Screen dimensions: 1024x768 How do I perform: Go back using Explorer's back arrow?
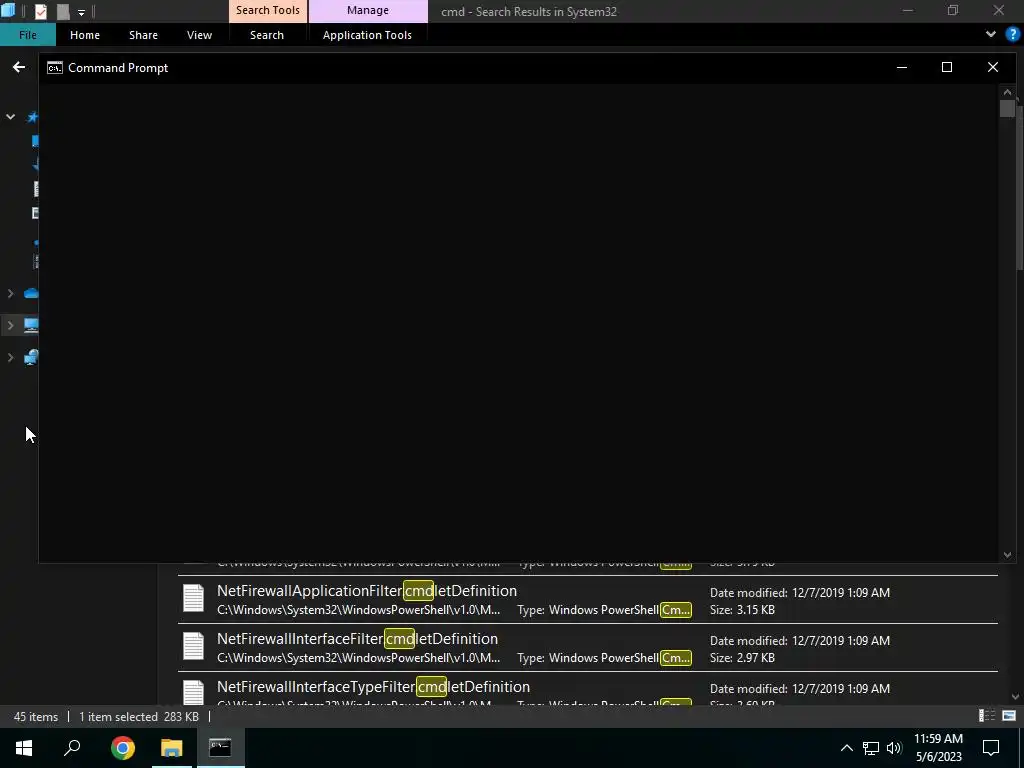point(19,67)
